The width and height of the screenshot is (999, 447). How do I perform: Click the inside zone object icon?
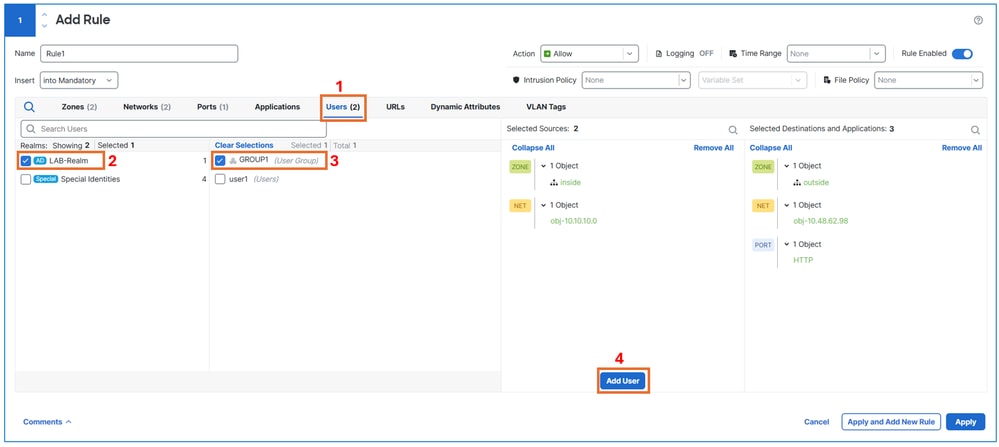[554, 183]
